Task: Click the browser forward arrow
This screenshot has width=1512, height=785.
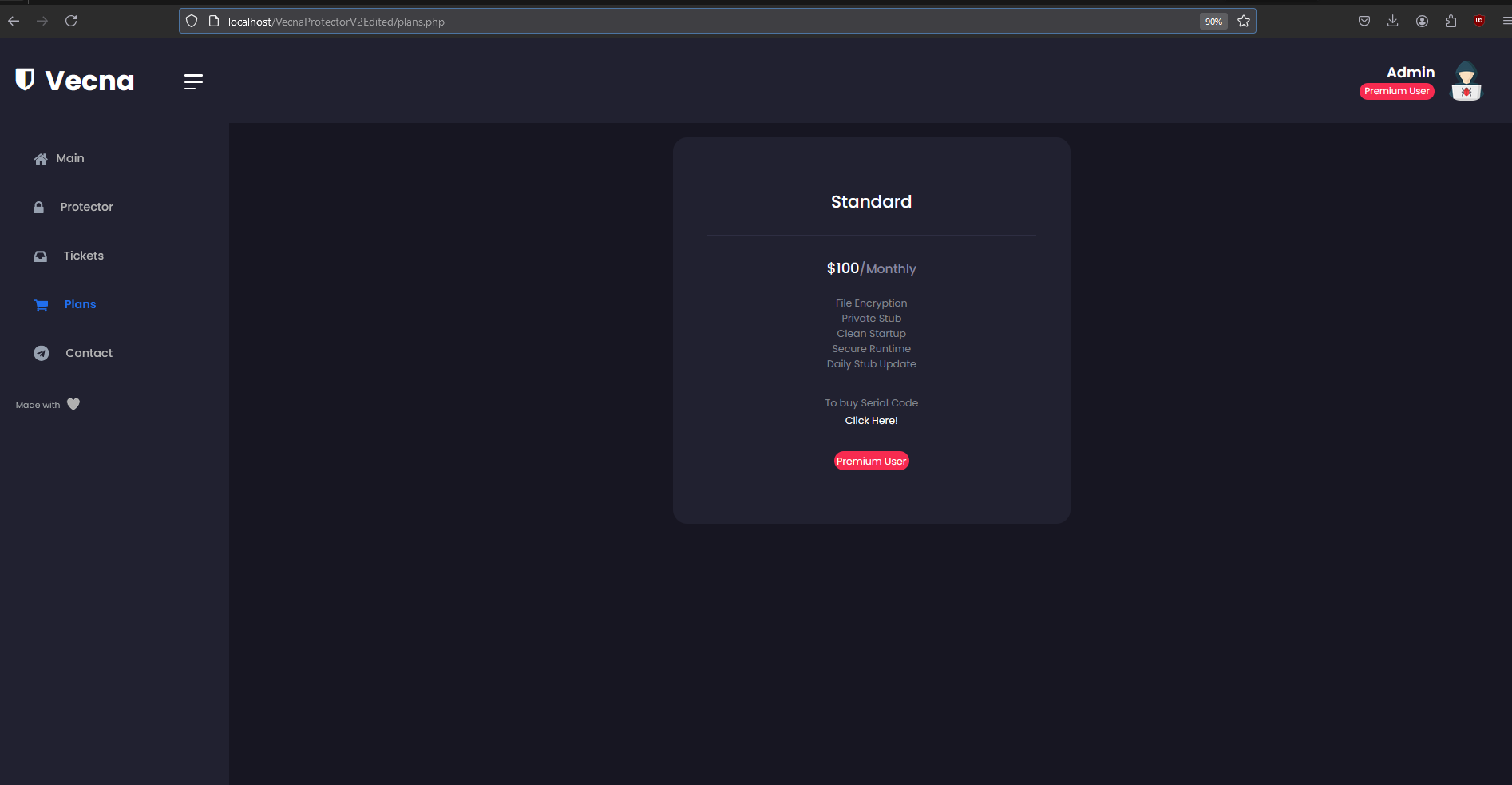Action: click(42, 21)
